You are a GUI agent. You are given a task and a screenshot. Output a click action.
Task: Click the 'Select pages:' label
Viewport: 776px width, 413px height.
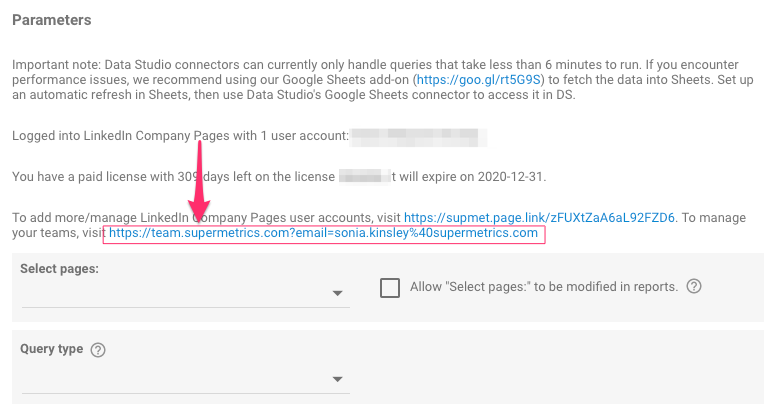(59, 269)
